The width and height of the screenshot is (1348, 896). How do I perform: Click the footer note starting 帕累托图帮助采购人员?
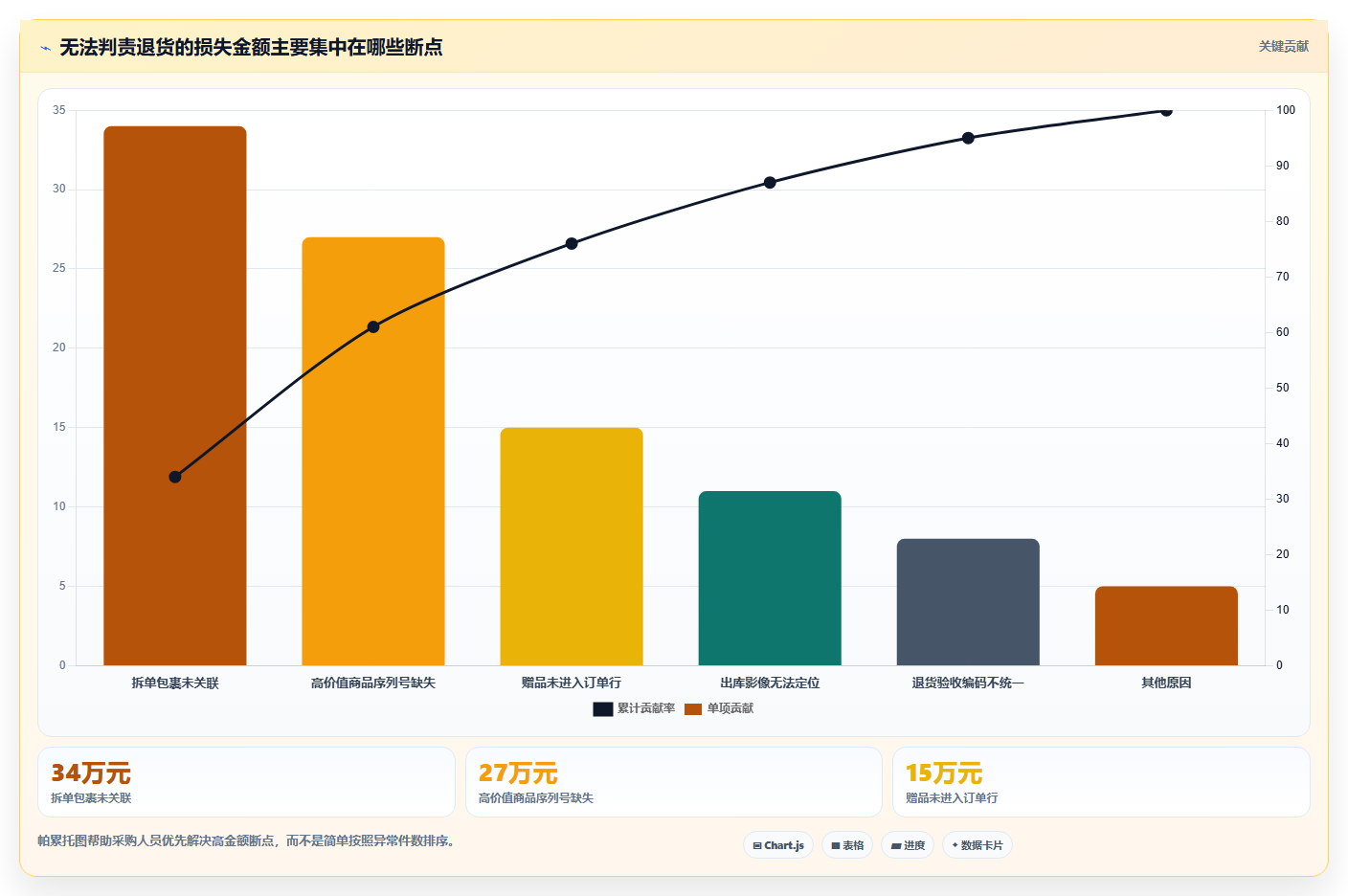(x=246, y=840)
